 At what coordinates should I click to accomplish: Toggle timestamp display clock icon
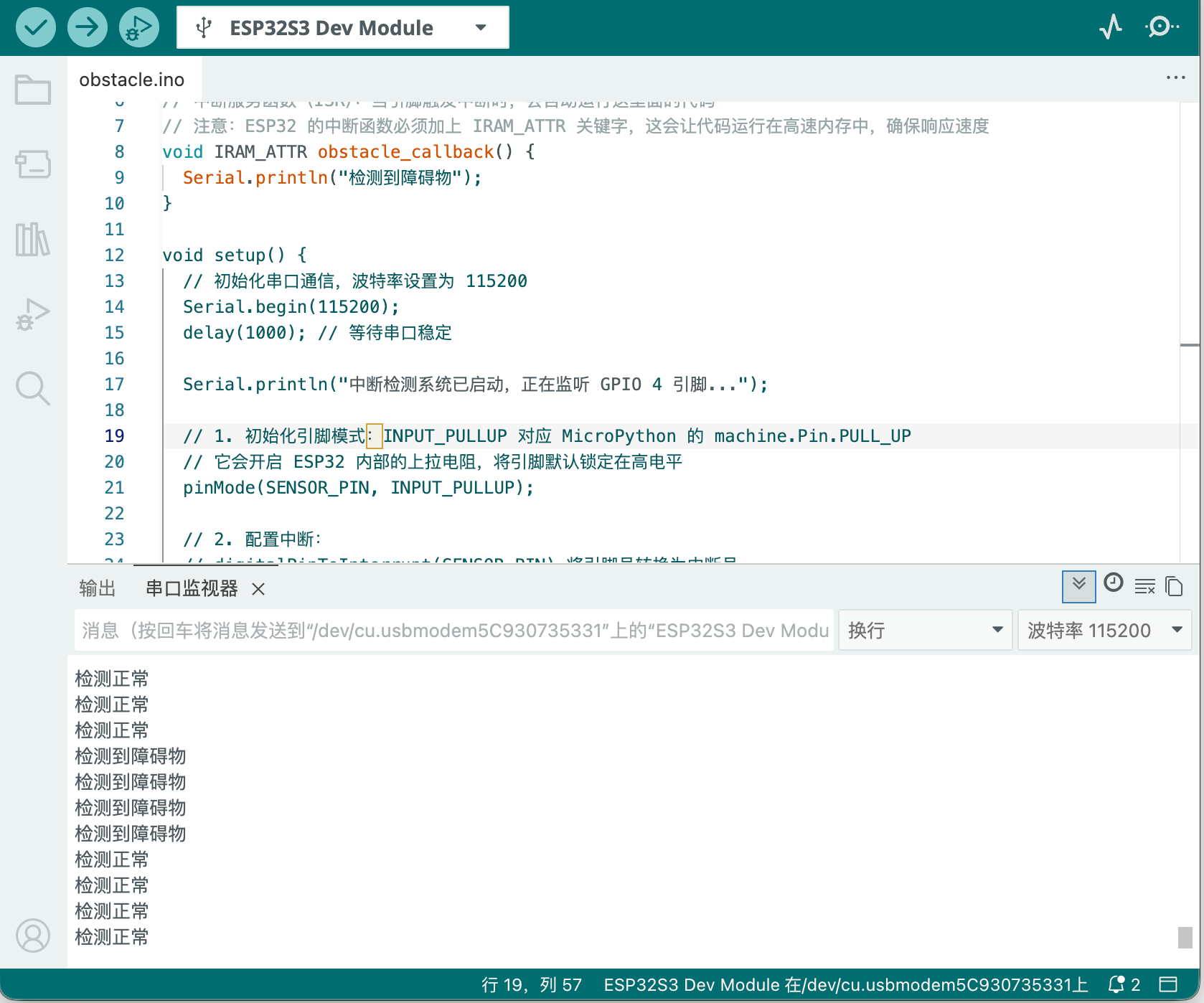(x=1114, y=583)
